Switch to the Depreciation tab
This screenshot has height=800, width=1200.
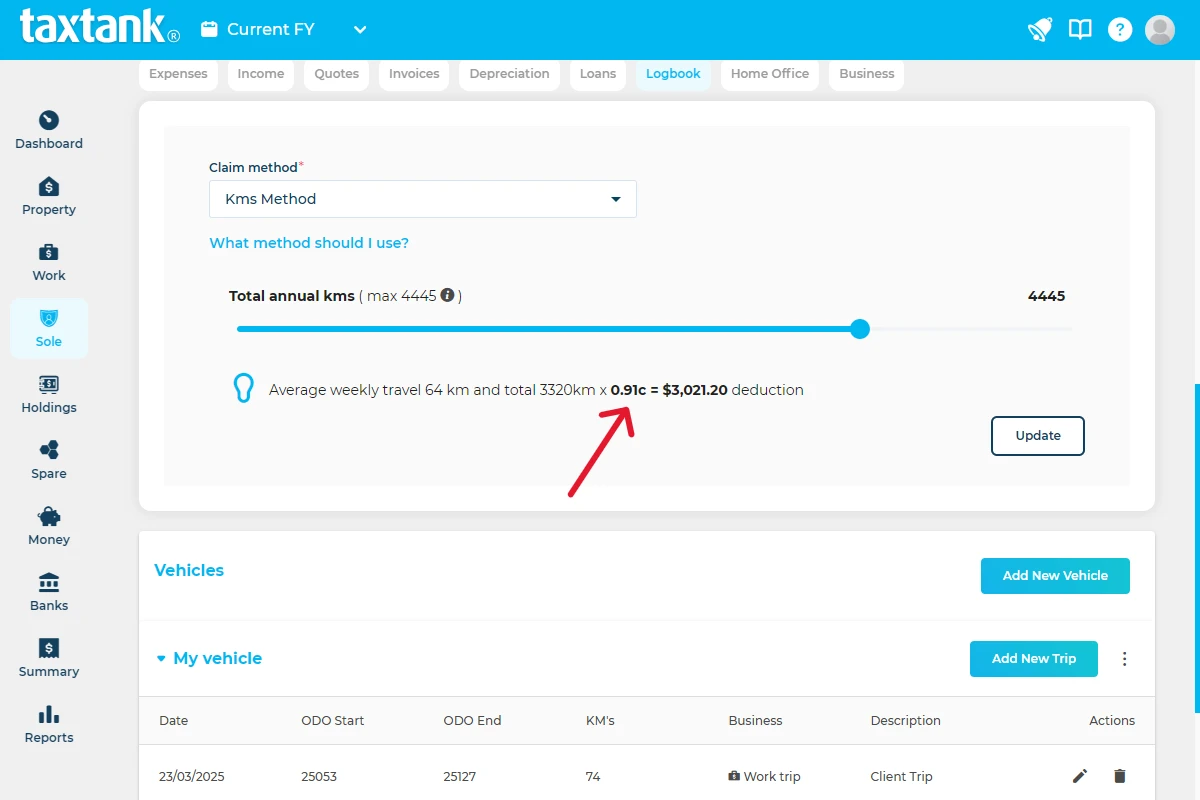click(509, 74)
